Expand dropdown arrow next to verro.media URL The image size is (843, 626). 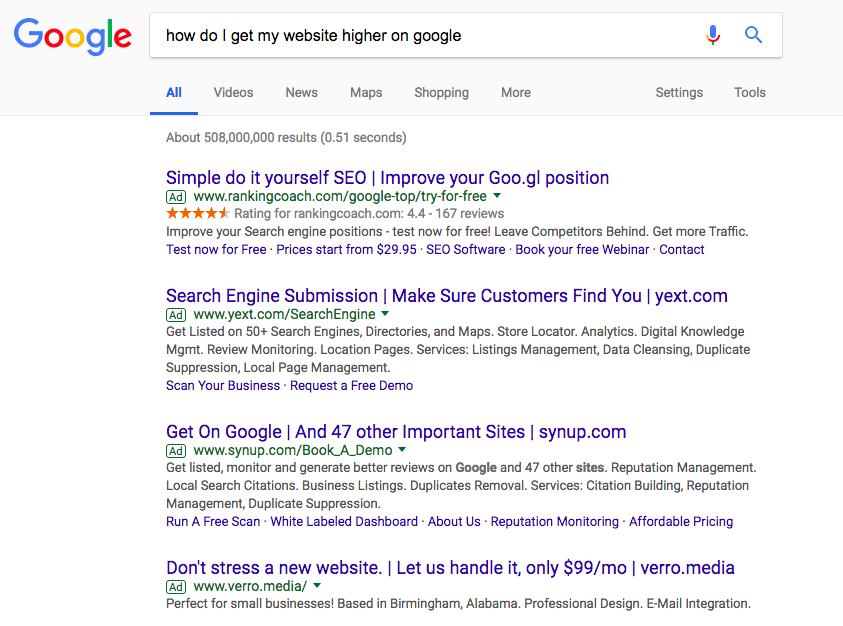point(317,586)
